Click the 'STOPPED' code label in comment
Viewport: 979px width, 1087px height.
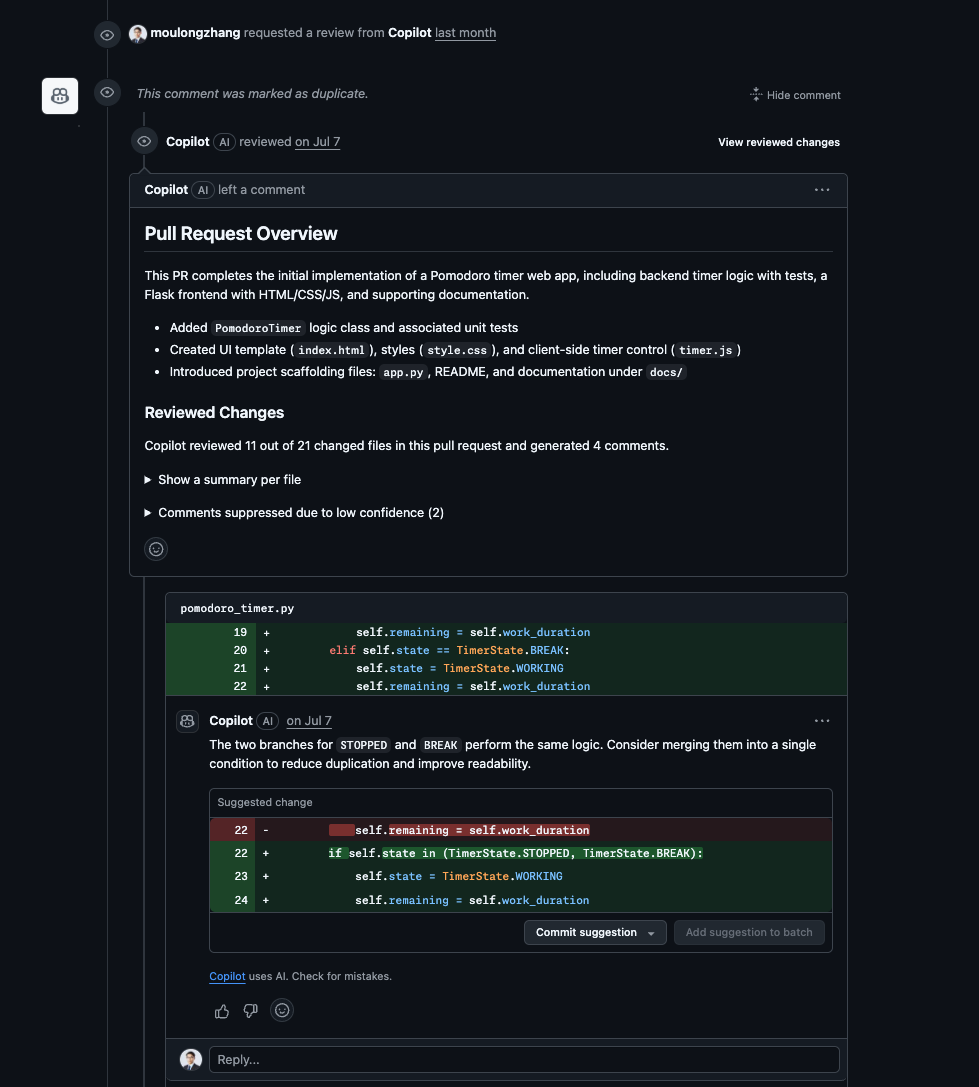point(363,745)
